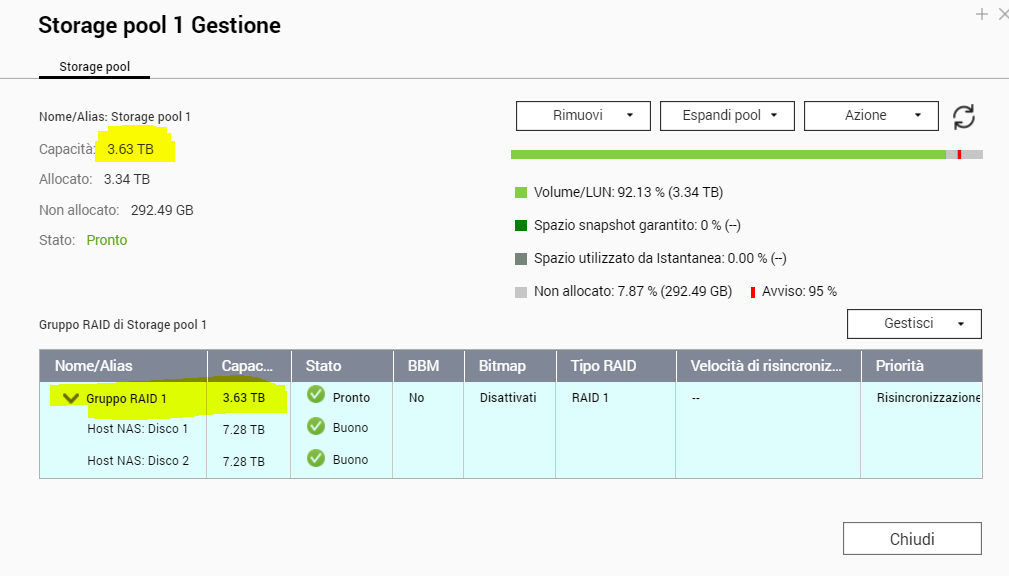Click green check icon for Disco 1
1009x576 pixels.
pyautogui.click(x=316, y=426)
